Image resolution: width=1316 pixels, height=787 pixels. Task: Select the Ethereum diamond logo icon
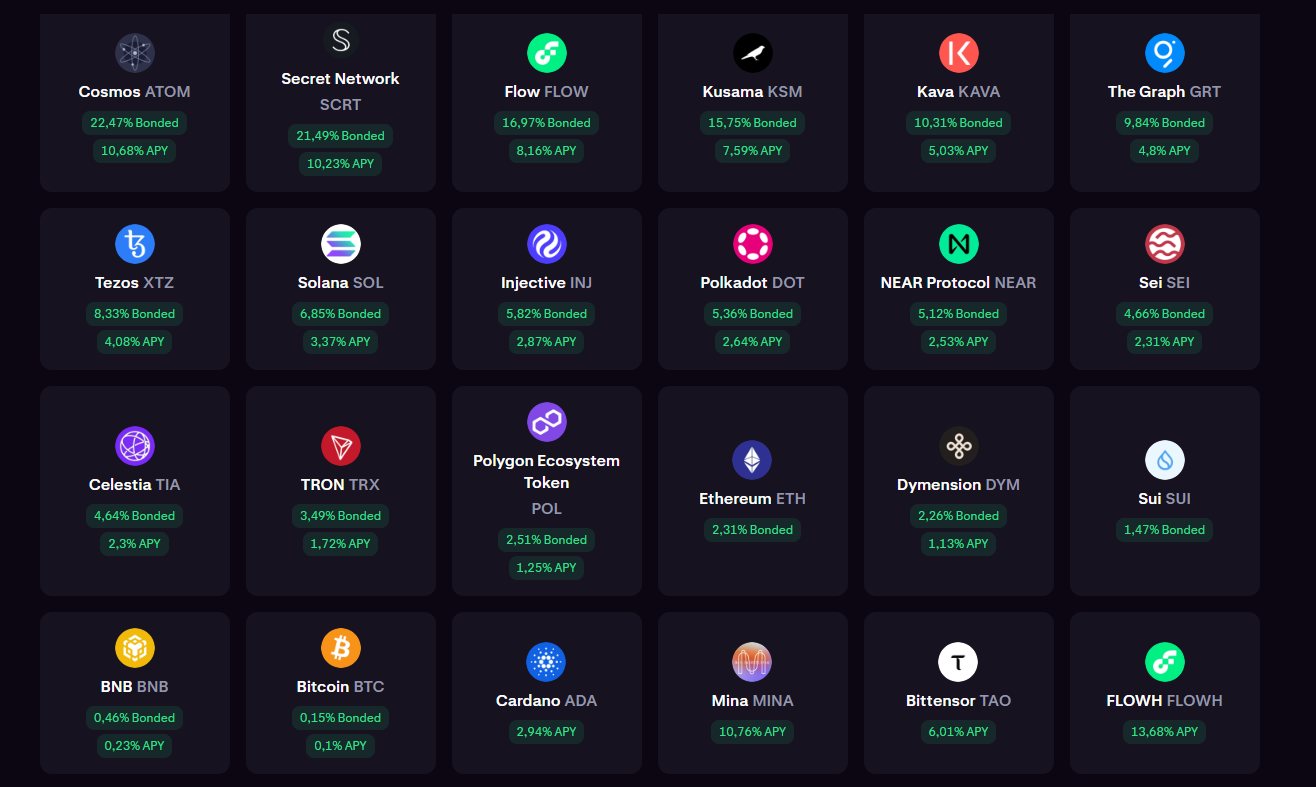pyautogui.click(x=752, y=460)
